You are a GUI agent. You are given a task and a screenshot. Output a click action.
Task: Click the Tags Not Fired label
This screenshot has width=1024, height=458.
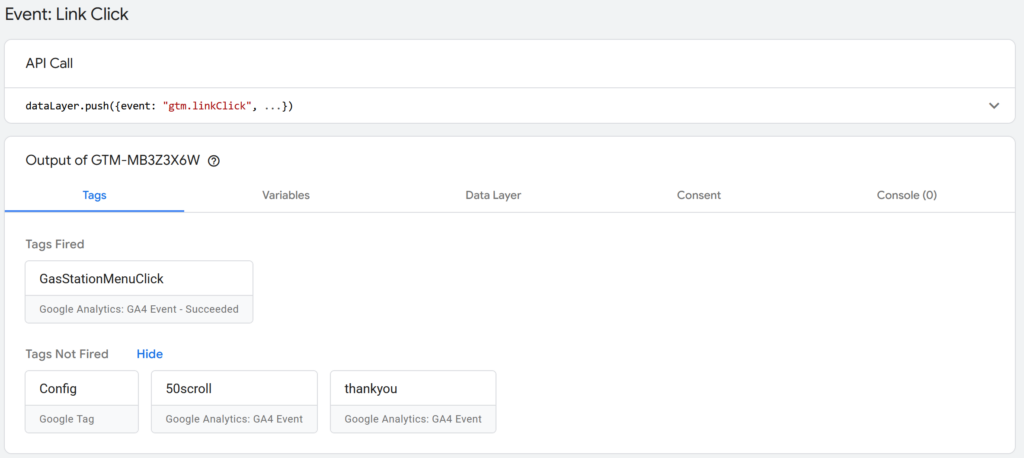click(67, 354)
